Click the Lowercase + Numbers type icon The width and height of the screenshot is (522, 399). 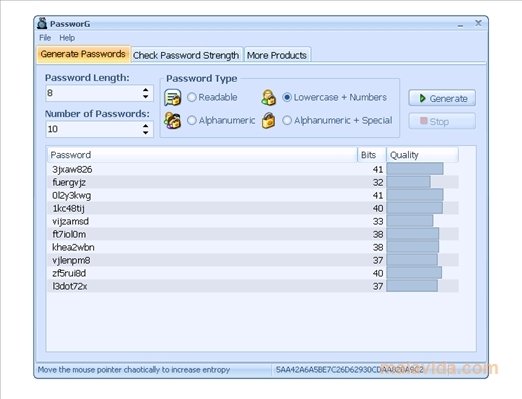(x=269, y=97)
